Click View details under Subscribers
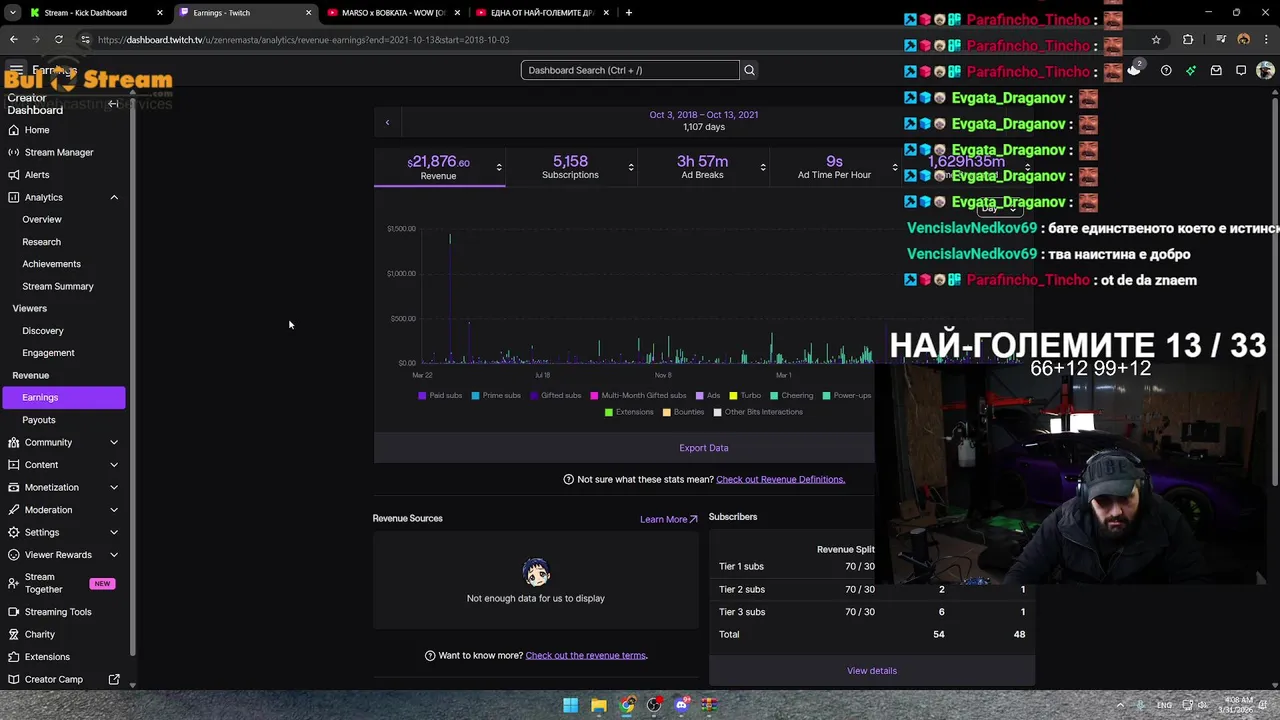 [x=872, y=671]
